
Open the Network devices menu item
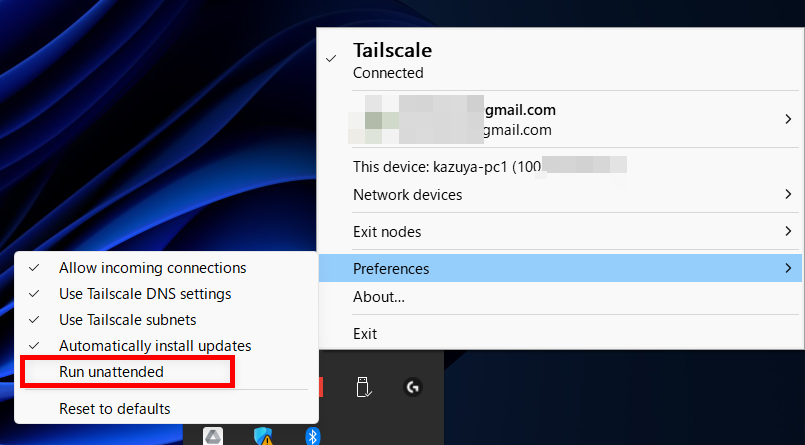coord(560,195)
